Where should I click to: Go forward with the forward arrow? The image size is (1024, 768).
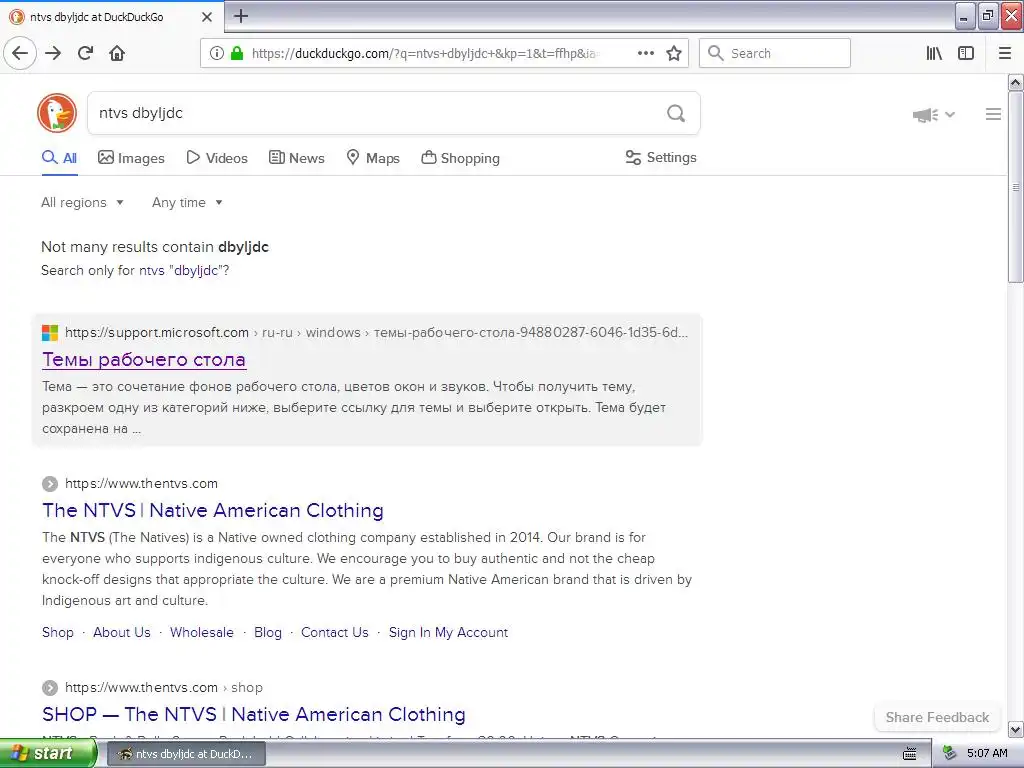click(53, 53)
